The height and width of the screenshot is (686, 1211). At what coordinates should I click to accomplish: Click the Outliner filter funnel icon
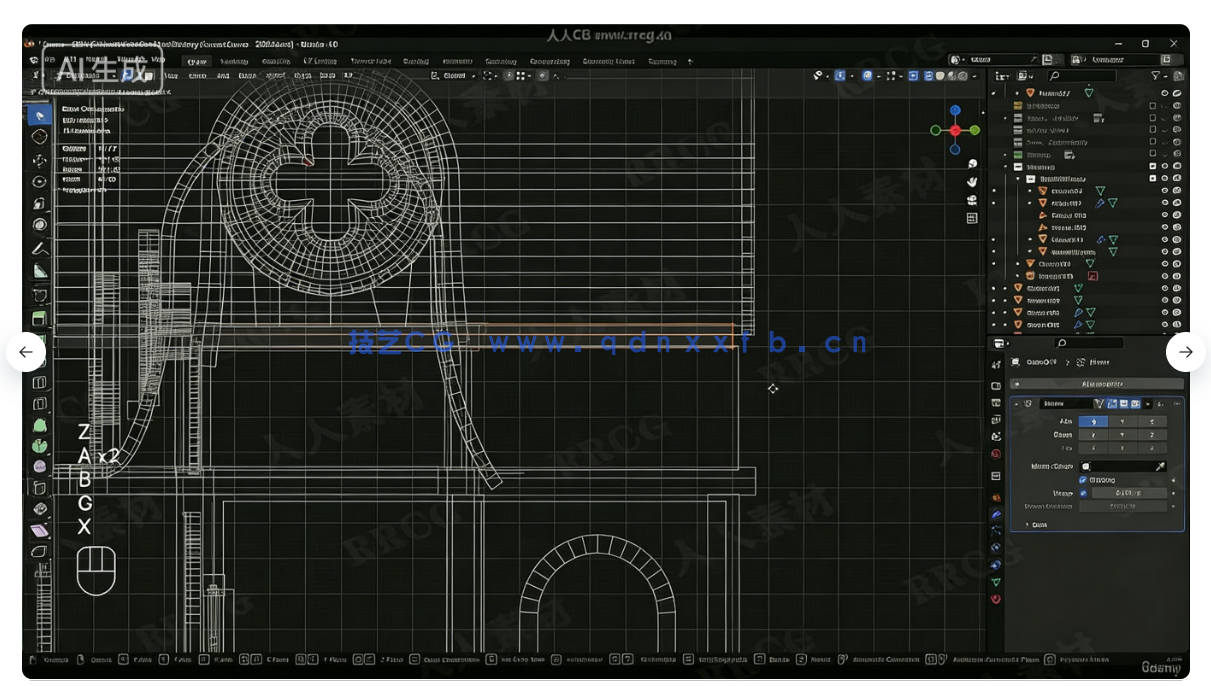1156,75
